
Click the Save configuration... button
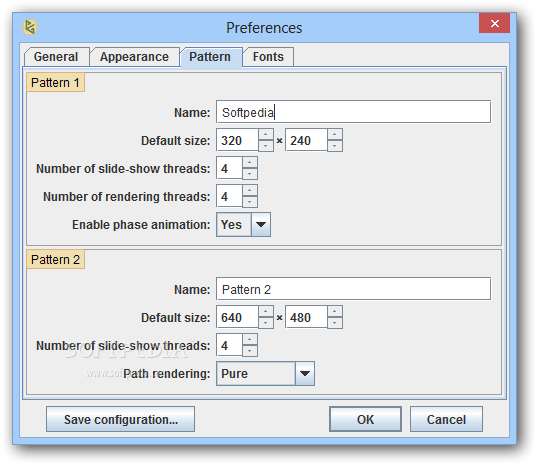[x=121, y=419]
